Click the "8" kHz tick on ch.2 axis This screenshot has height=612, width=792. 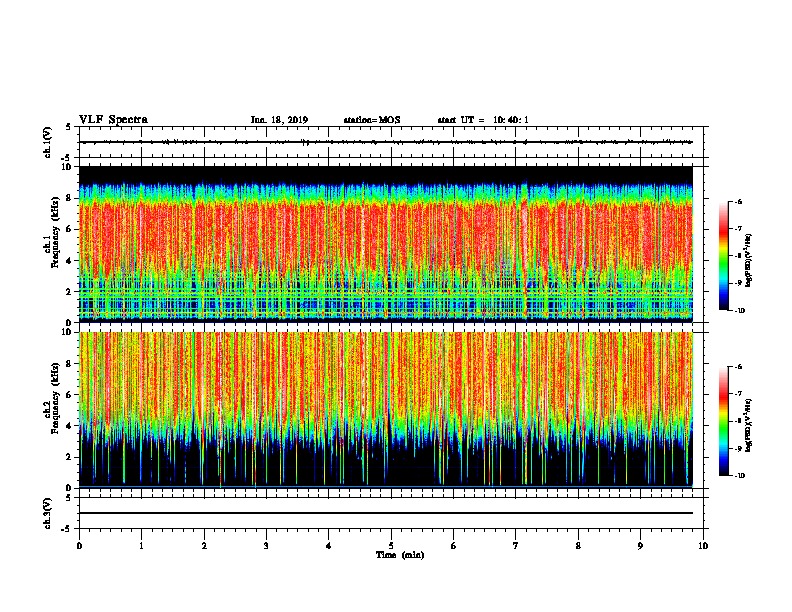click(x=70, y=364)
